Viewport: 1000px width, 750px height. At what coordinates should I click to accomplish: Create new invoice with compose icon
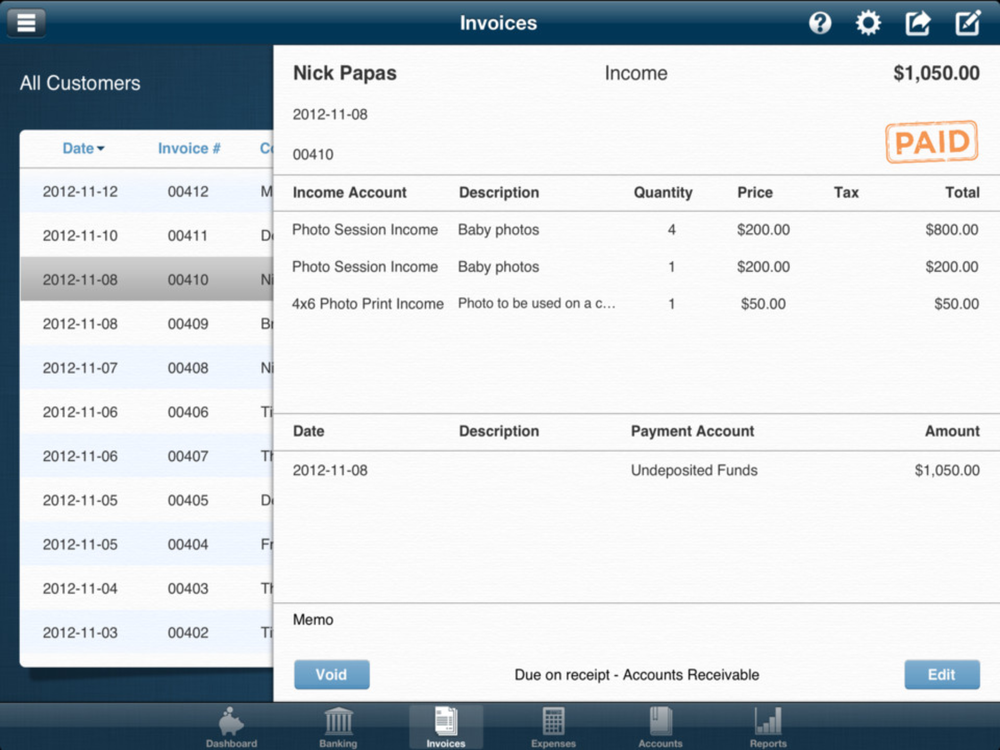point(967,23)
